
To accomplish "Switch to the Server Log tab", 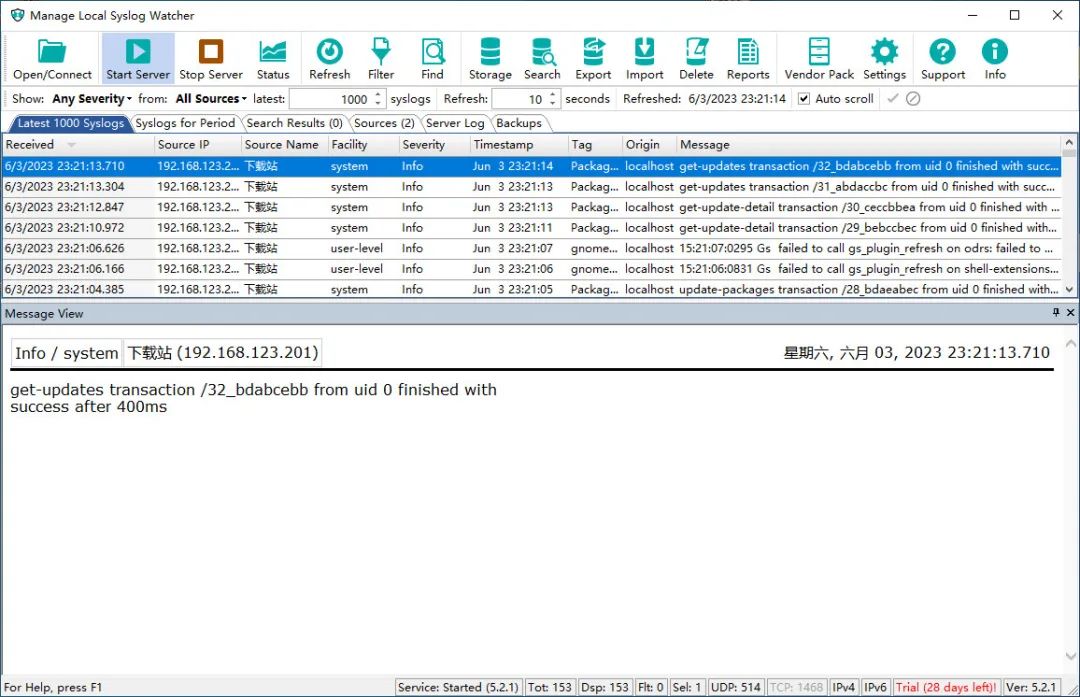I will coord(455,123).
